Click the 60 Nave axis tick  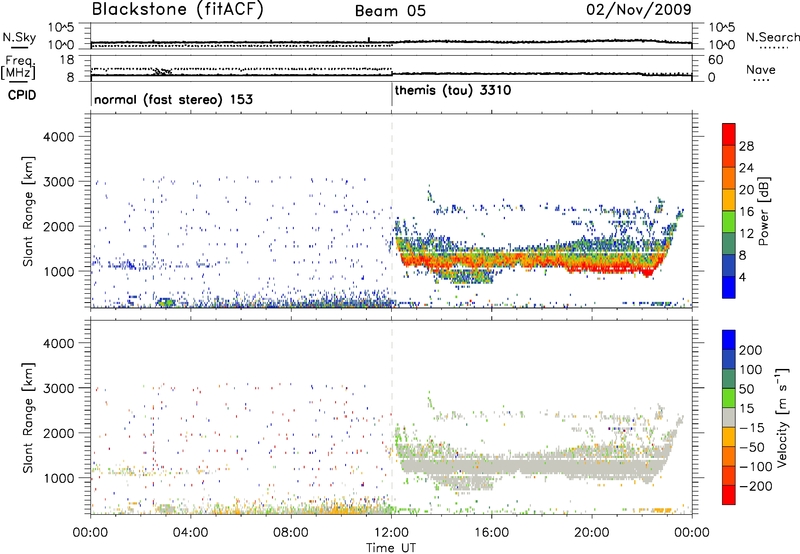pos(715,60)
